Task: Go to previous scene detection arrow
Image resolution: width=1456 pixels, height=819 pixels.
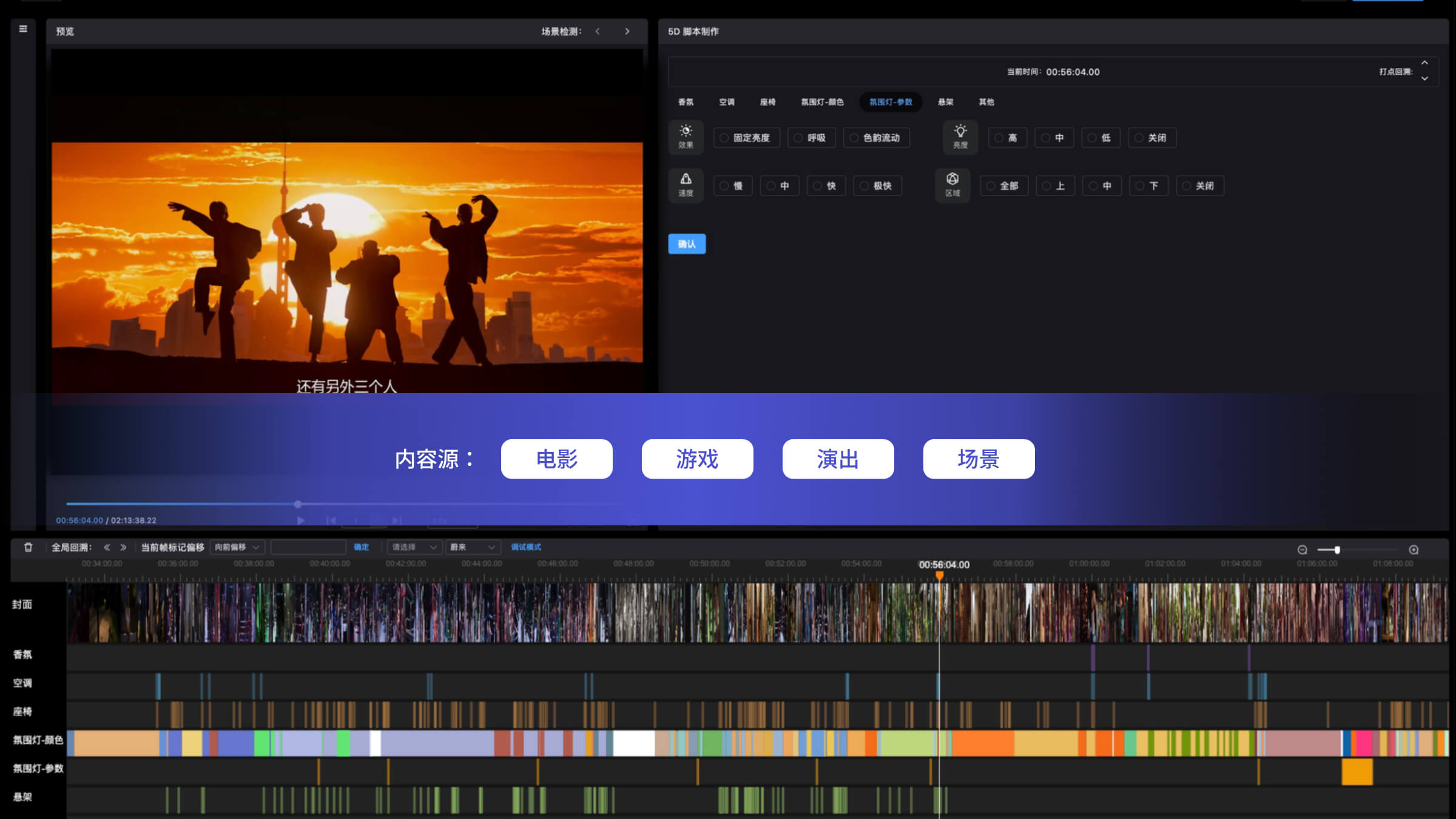Action: pyautogui.click(x=598, y=32)
